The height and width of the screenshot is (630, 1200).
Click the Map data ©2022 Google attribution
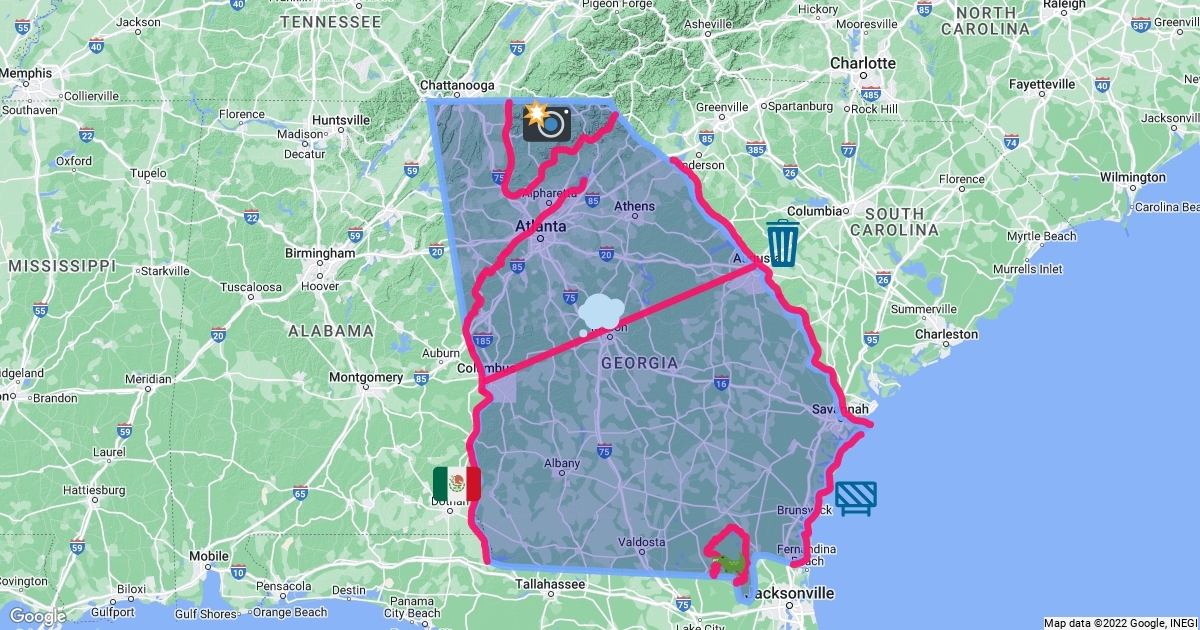tap(1119, 623)
